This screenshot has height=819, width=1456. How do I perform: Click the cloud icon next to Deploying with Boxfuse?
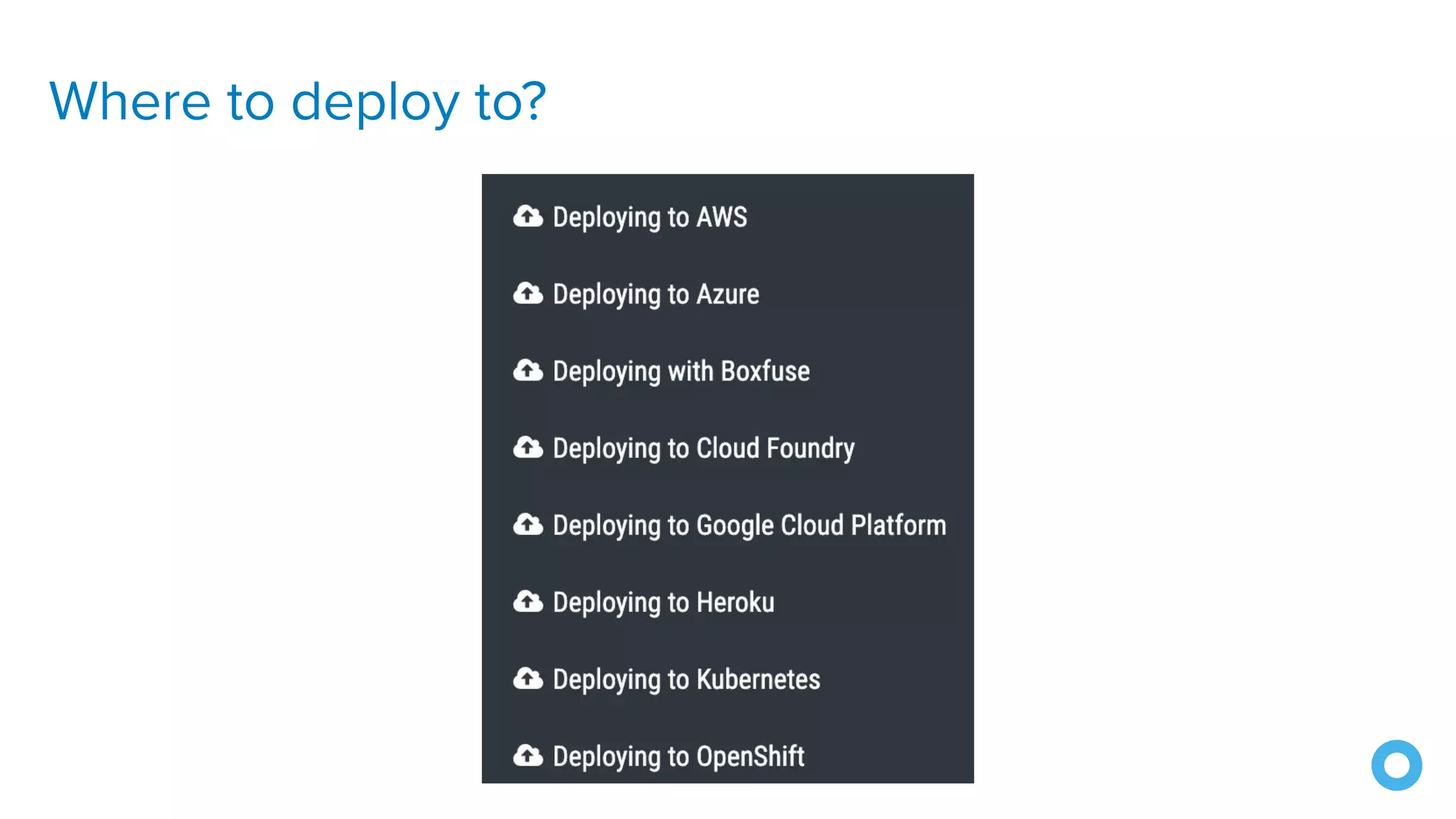[x=528, y=370]
